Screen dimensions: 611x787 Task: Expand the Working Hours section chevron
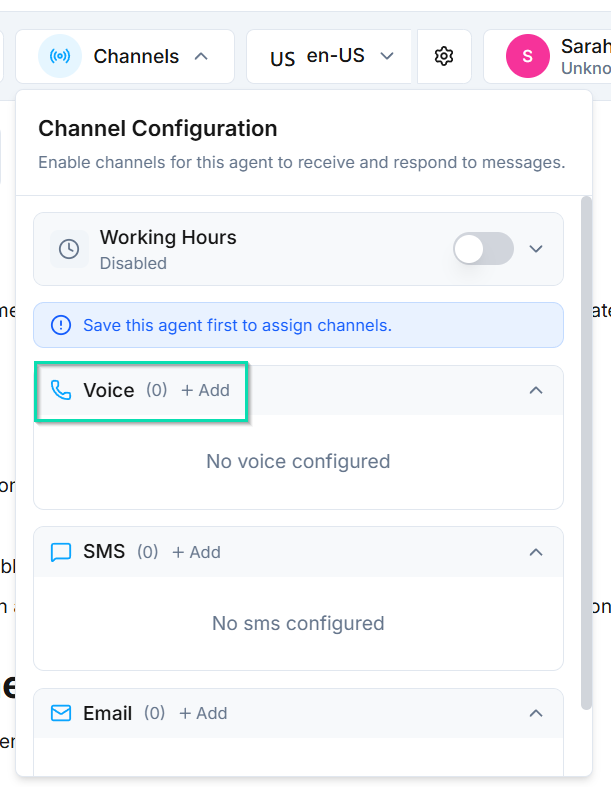[536, 249]
